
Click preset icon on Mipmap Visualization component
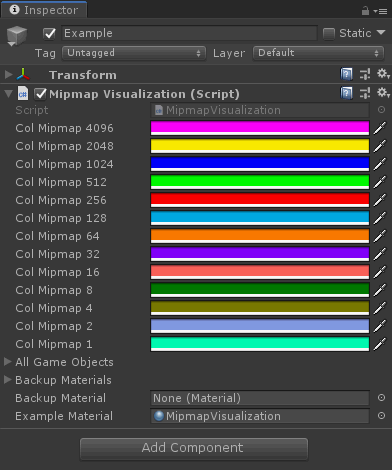point(365,93)
